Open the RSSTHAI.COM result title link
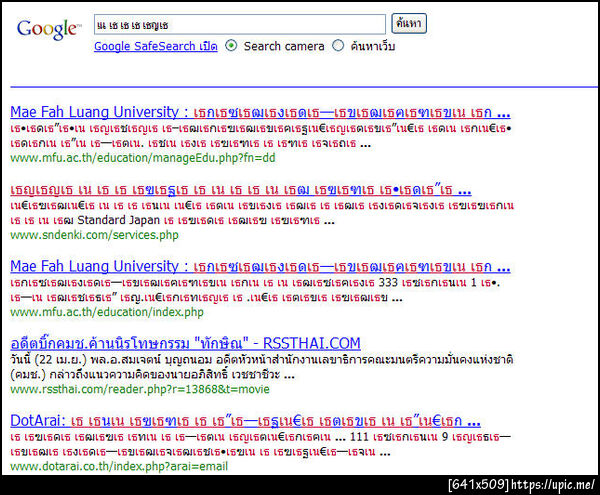 (x=186, y=344)
